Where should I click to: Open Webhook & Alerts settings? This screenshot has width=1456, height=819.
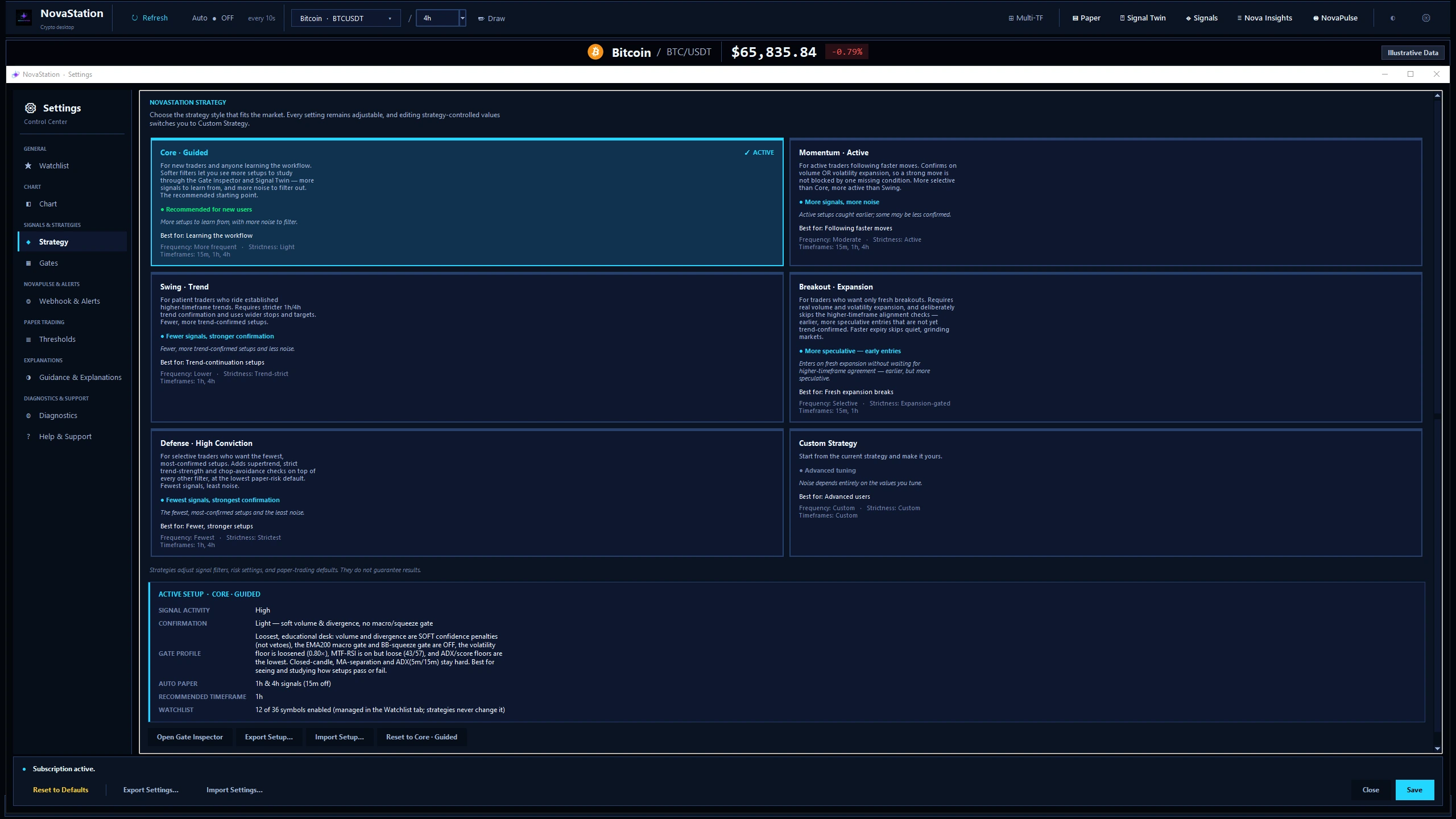[72, 301]
